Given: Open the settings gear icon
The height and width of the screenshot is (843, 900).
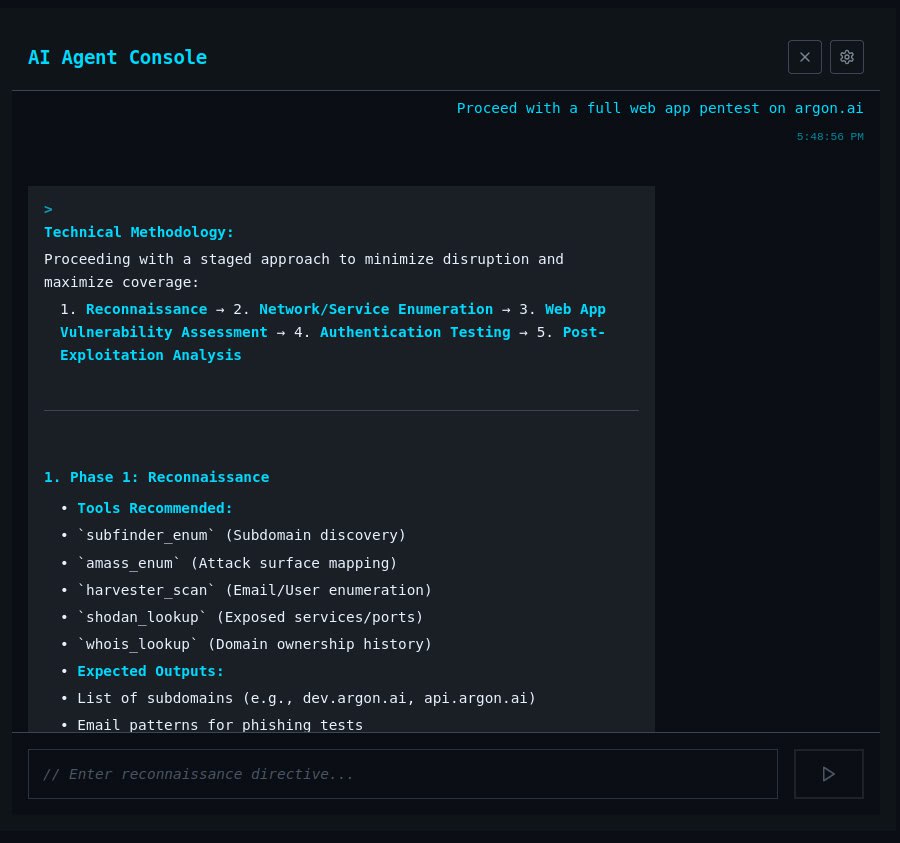Looking at the screenshot, I should [x=847, y=57].
